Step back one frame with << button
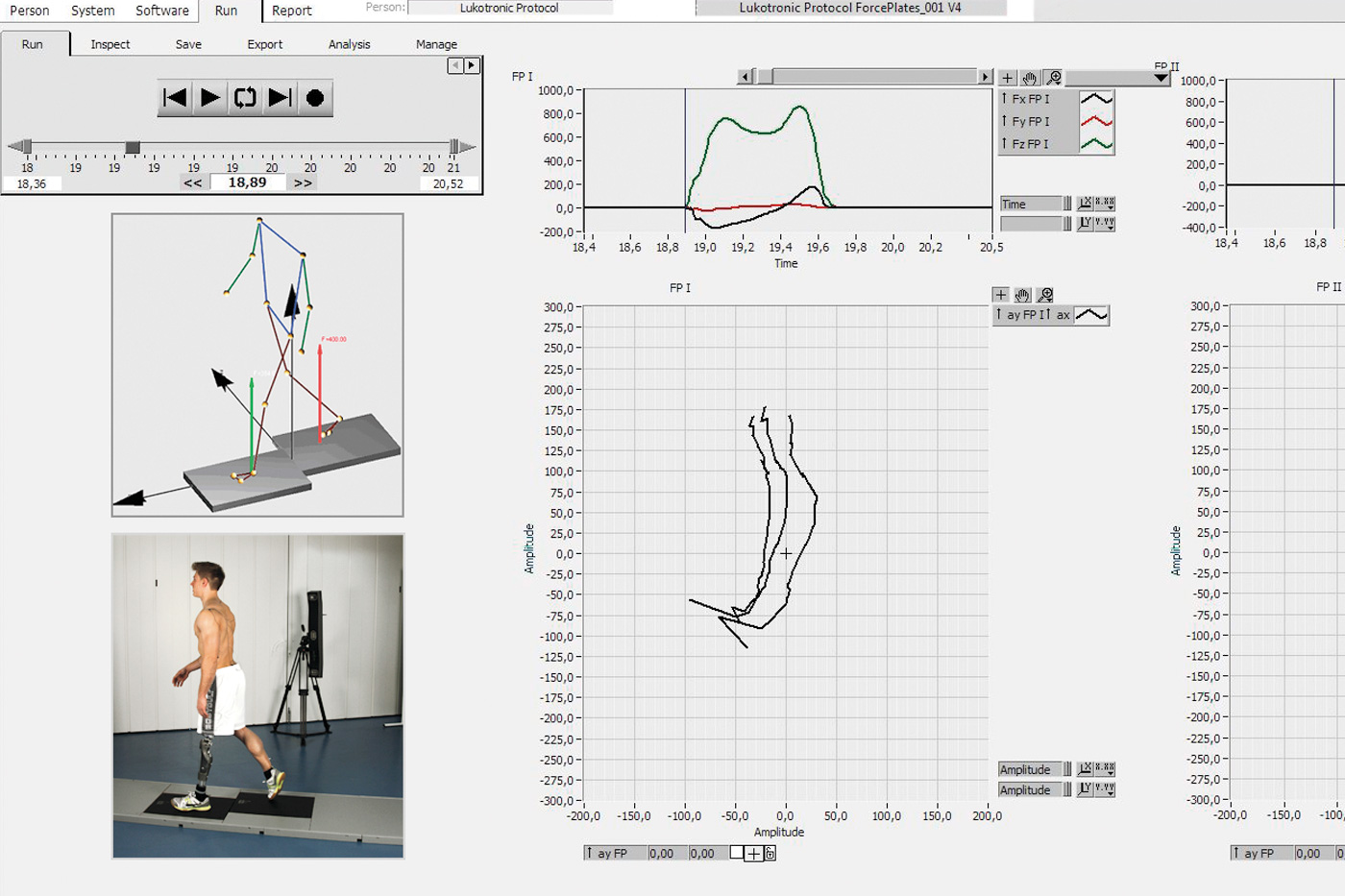 pyautogui.click(x=193, y=182)
